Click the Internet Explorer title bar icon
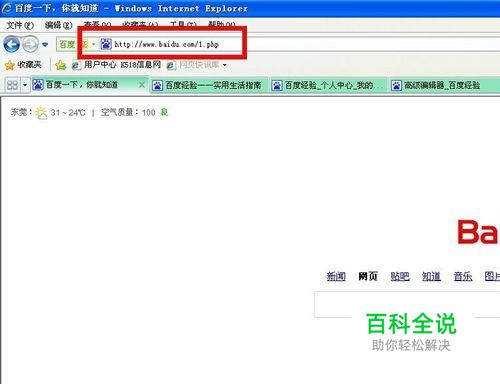 tap(7, 8)
